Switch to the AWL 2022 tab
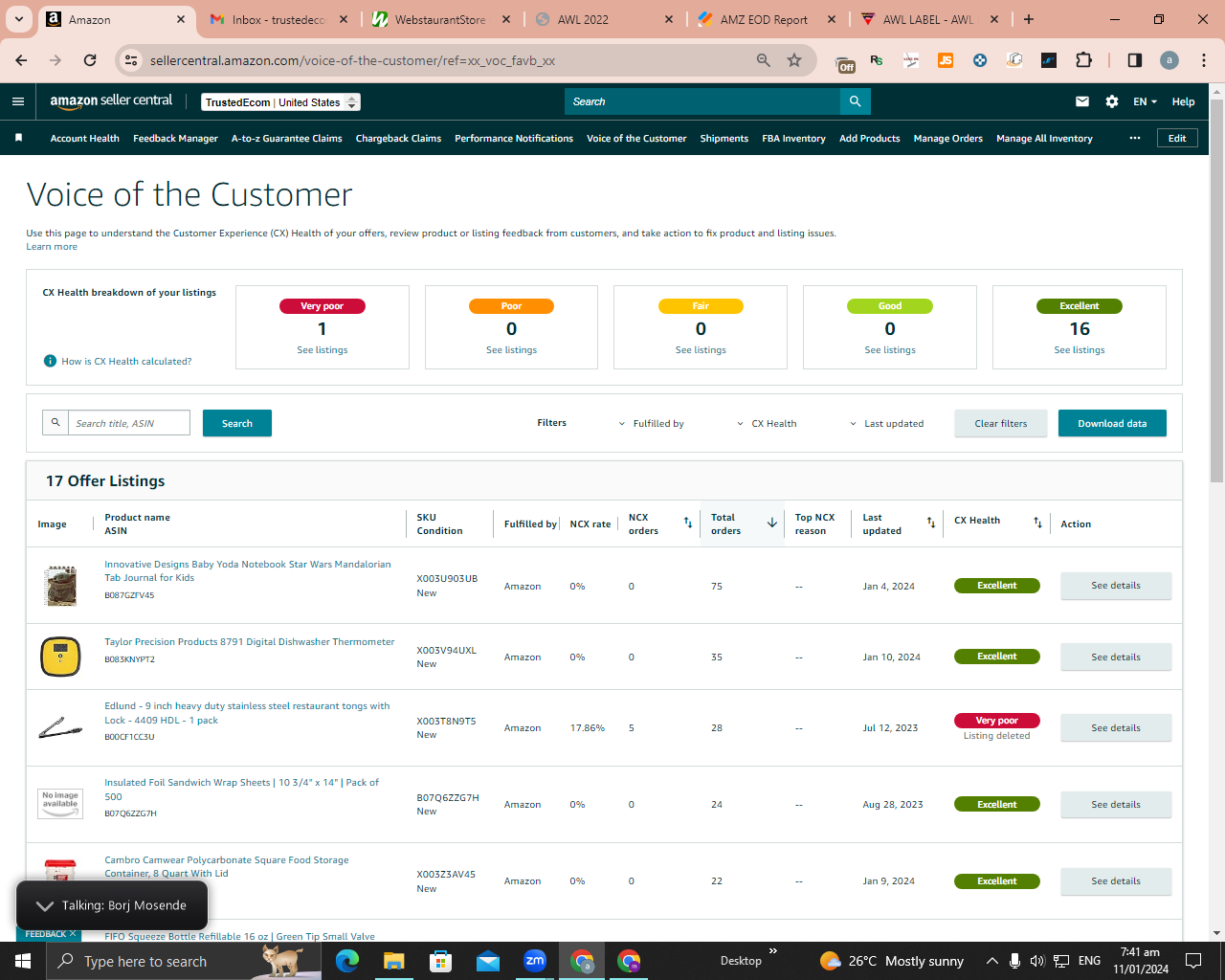This screenshot has height=980, width=1225. point(605,19)
